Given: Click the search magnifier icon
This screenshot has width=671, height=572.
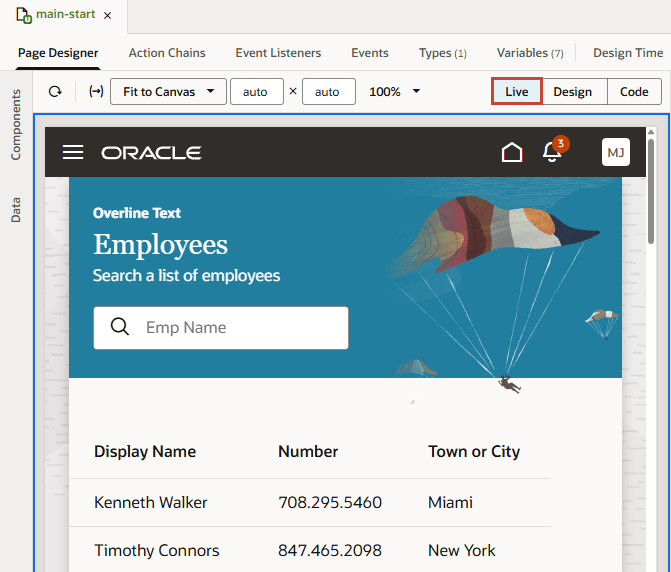Looking at the screenshot, I should coord(120,327).
